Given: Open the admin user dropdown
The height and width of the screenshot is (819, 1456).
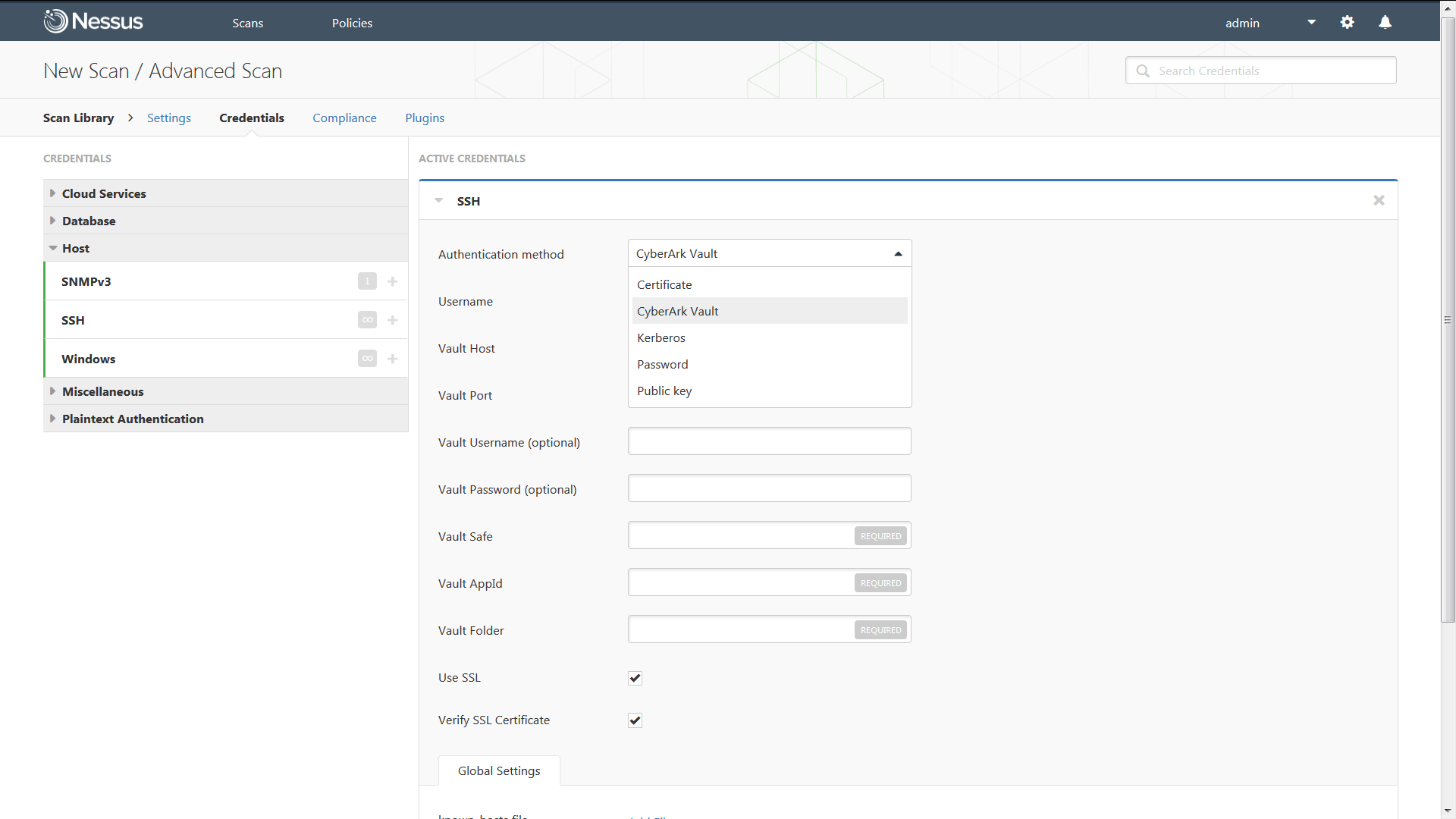Looking at the screenshot, I should coord(1311,22).
